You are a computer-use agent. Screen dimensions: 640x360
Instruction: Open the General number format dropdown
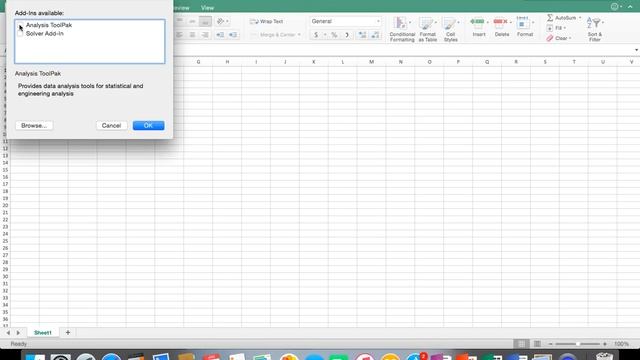coord(345,21)
